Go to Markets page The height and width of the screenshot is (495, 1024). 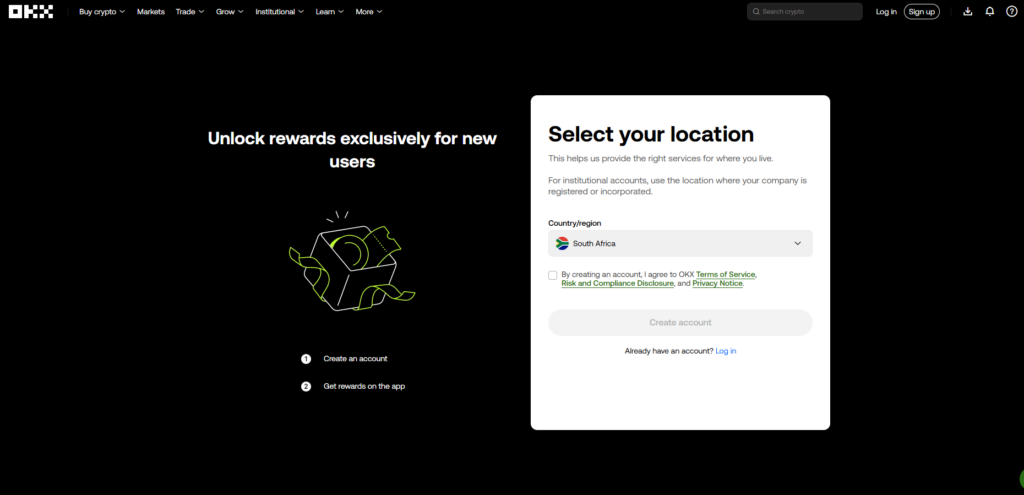pyautogui.click(x=151, y=12)
